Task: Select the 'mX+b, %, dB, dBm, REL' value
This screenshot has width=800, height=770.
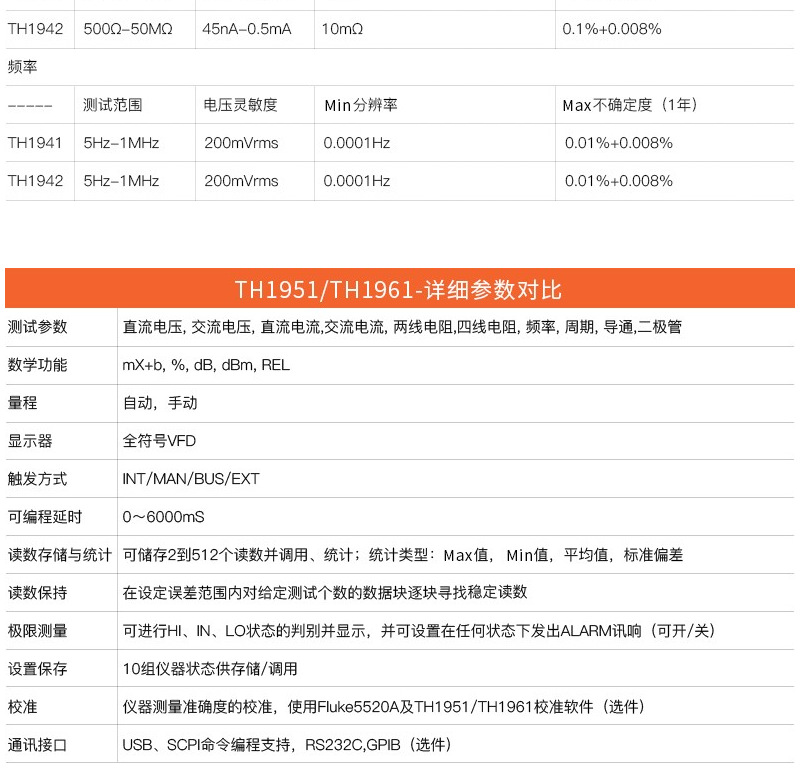Action: [x=206, y=365]
